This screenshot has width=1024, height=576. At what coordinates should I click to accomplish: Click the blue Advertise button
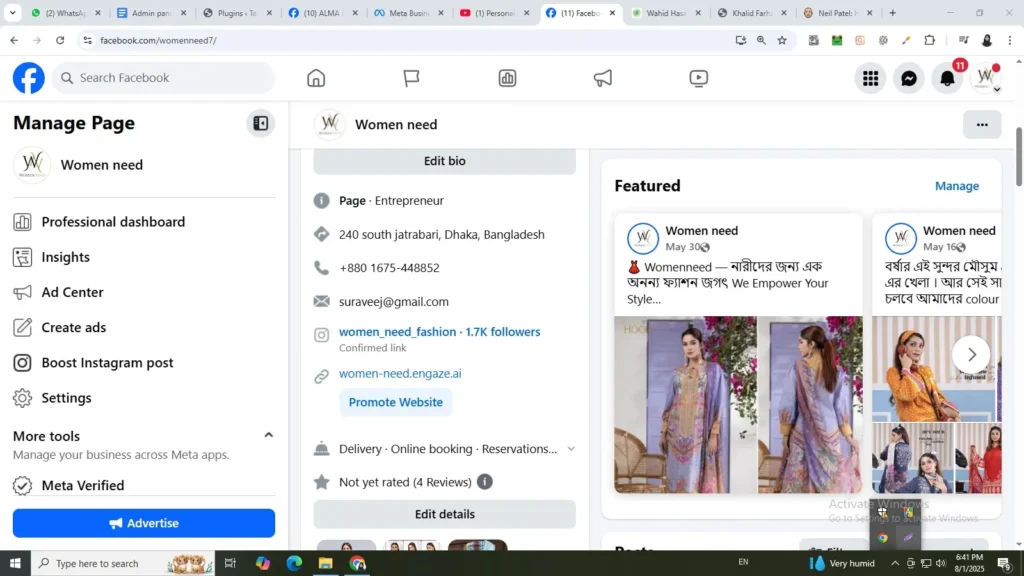coord(143,522)
